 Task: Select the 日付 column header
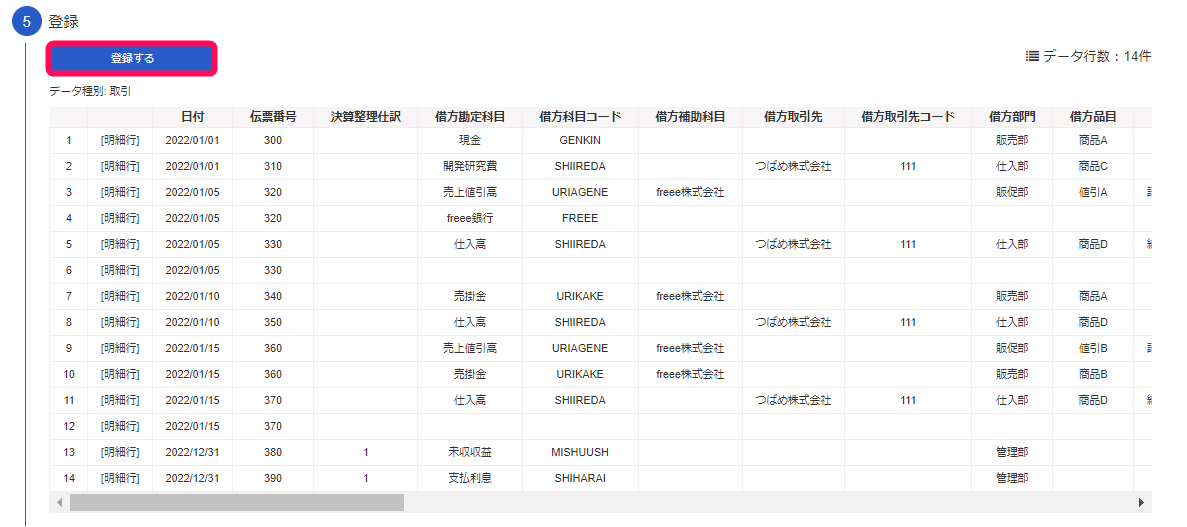192,117
